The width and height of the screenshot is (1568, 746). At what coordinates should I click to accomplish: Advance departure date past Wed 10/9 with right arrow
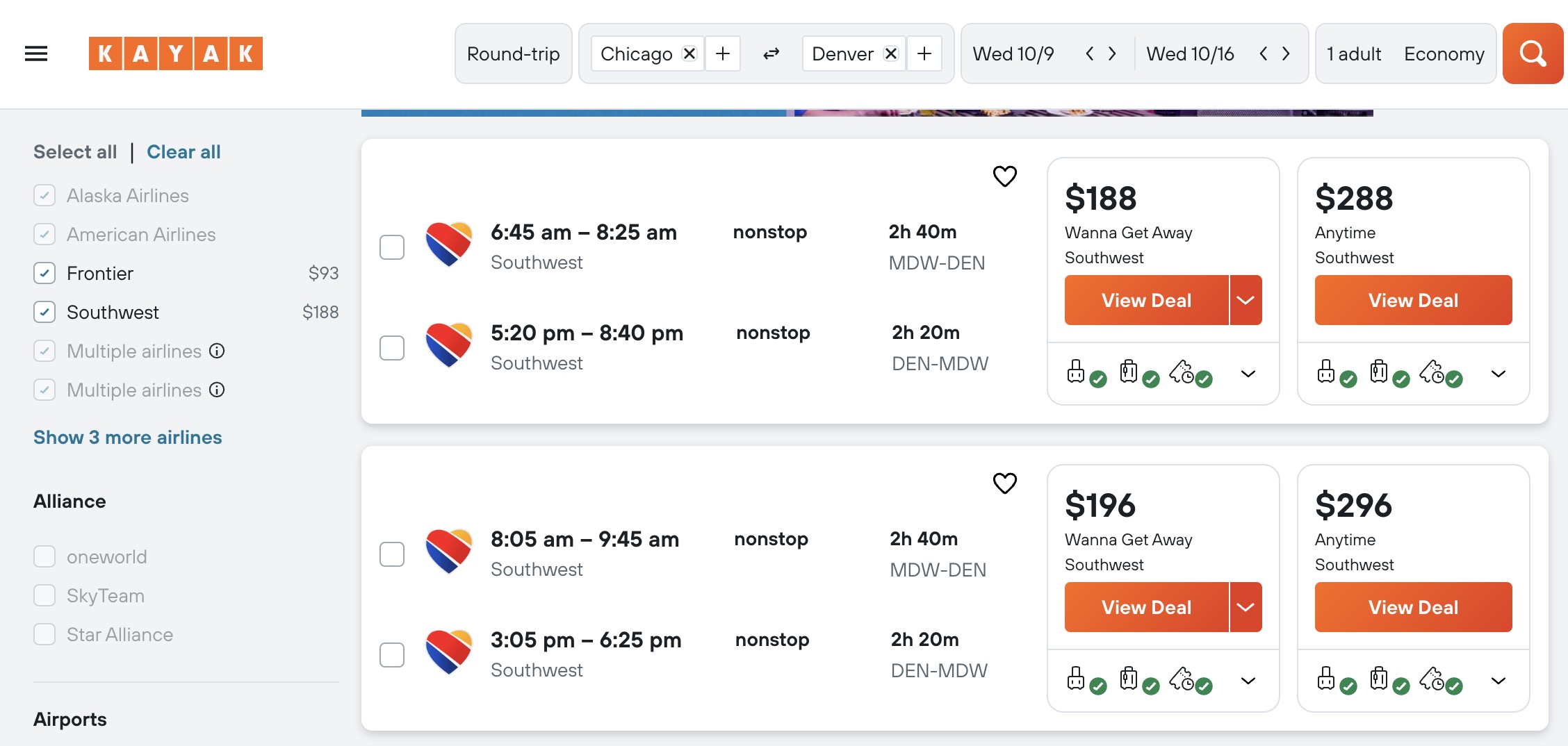[1113, 53]
